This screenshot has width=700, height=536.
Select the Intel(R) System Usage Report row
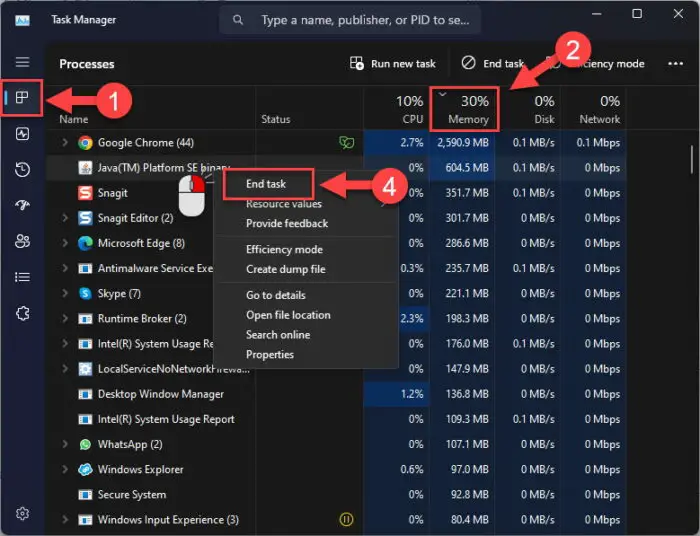click(x=336, y=419)
